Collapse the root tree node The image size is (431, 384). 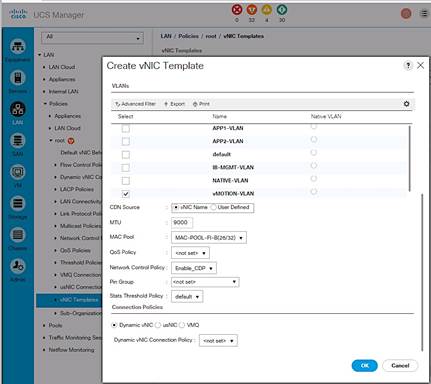[x=51, y=140]
